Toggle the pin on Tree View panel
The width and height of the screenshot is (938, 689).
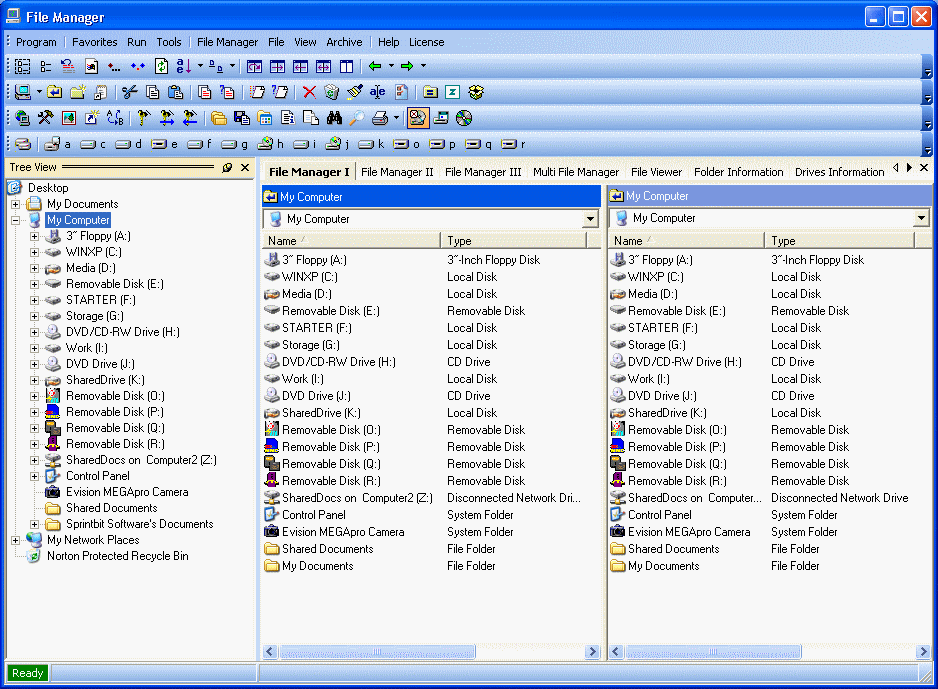[x=227, y=168]
